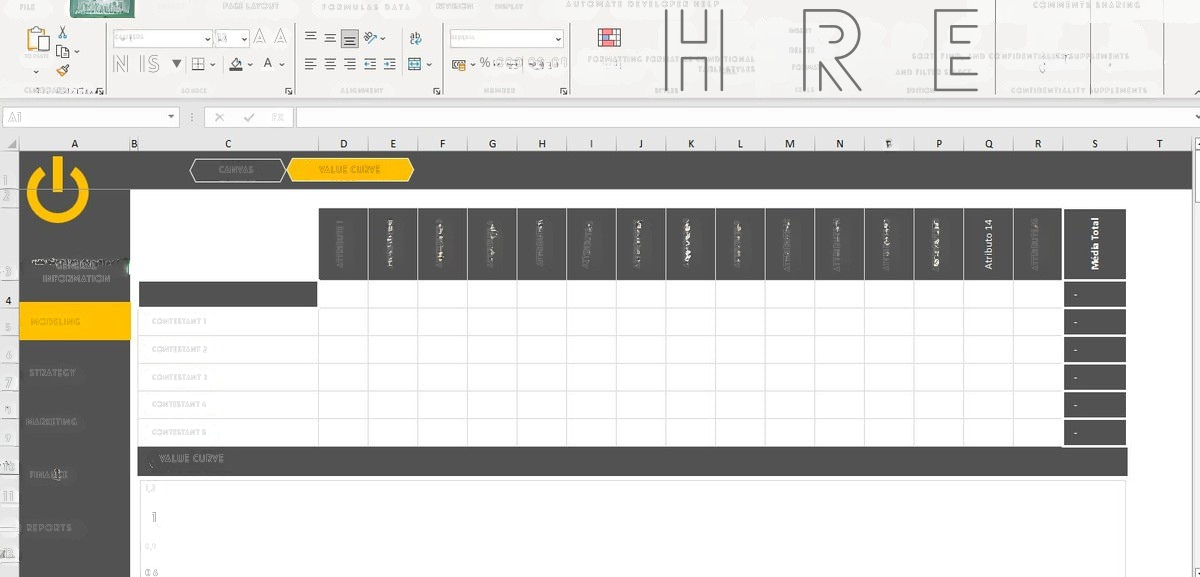Toggle center alignment for the cell
The width and height of the screenshot is (1200, 577).
[x=330, y=64]
